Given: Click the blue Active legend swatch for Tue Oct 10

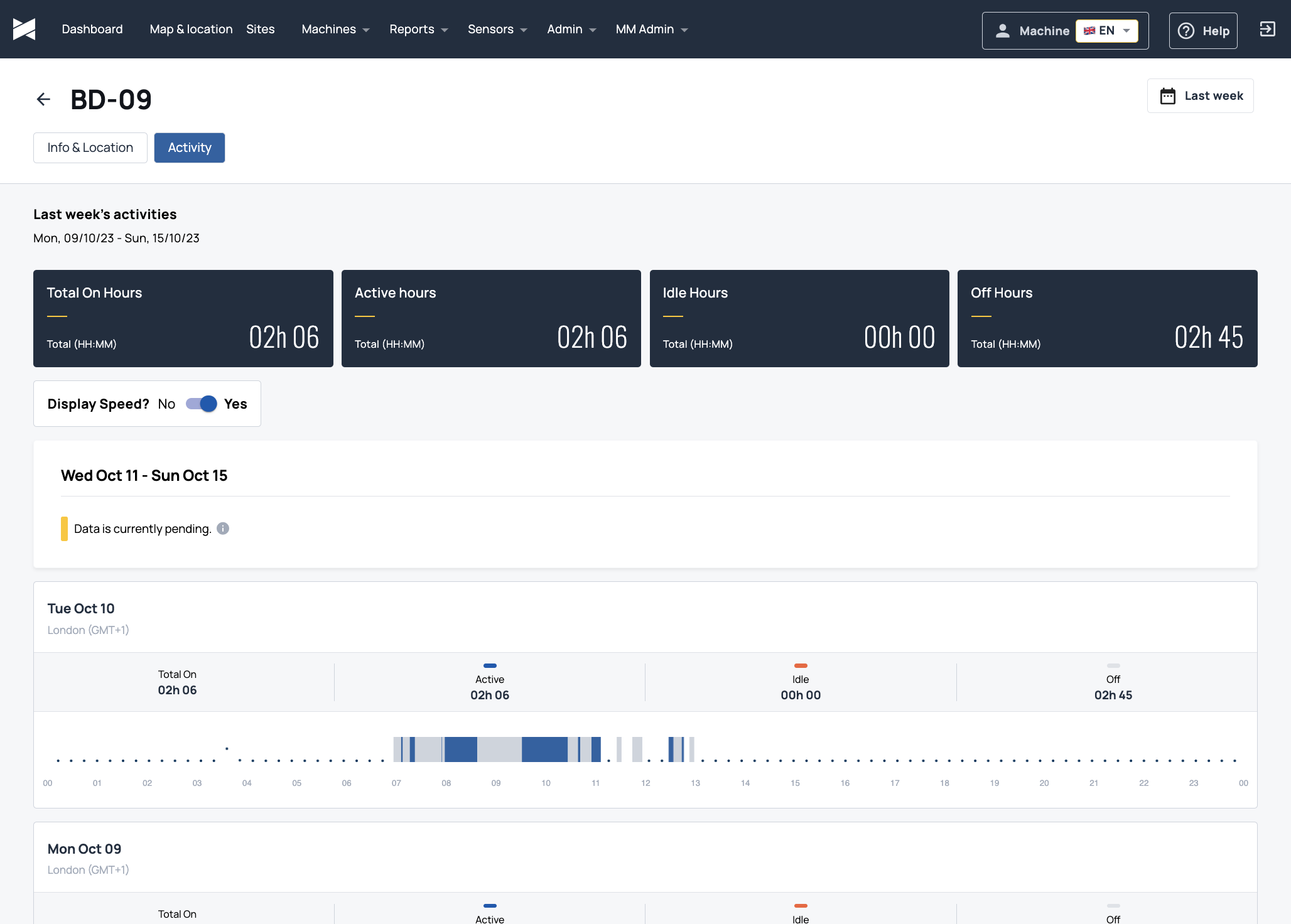Looking at the screenshot, I should pos(490,665).
